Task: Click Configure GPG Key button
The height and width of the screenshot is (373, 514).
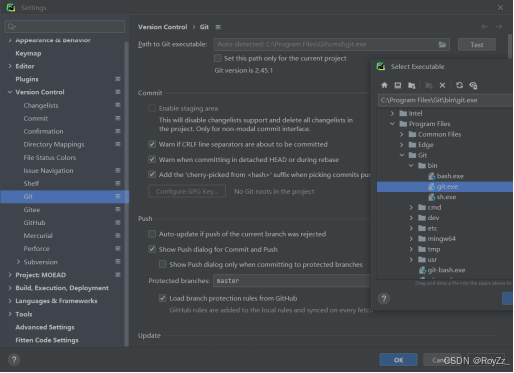Action: click(x=187, y=191)
